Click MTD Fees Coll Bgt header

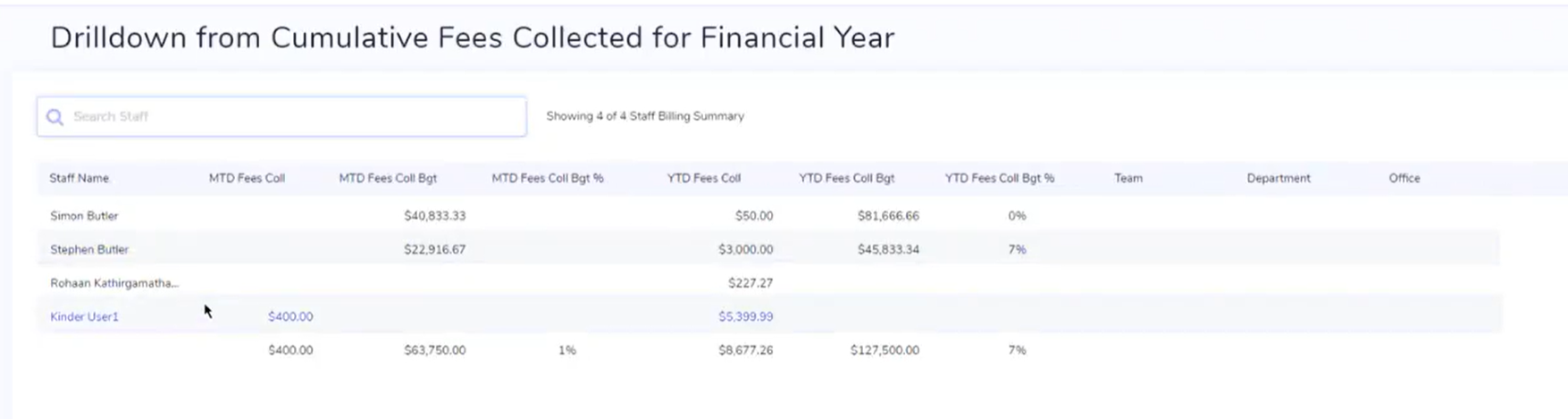(x=388, y=179)
